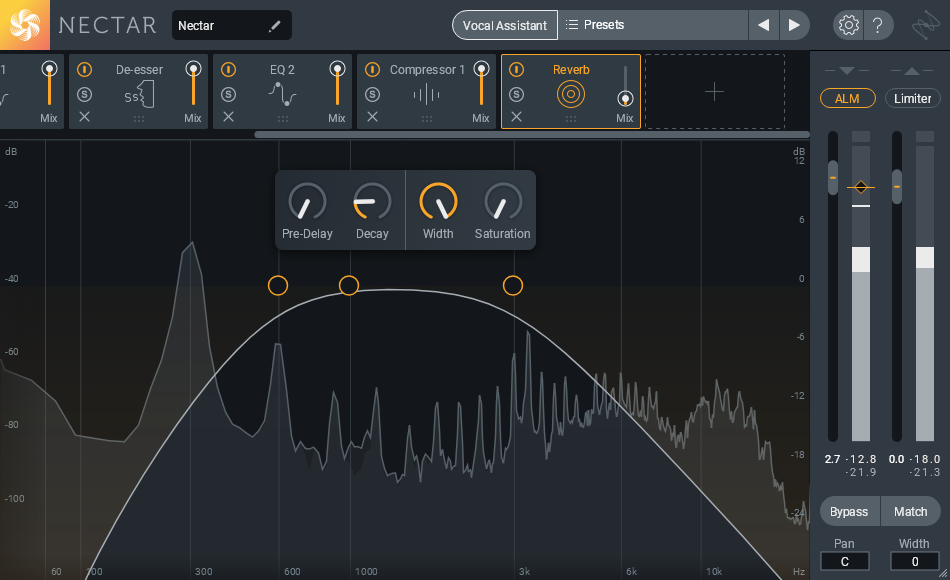This screenshot has height=580, width=950.
Task: Click the Bypass button
Action: click(849, 512)
